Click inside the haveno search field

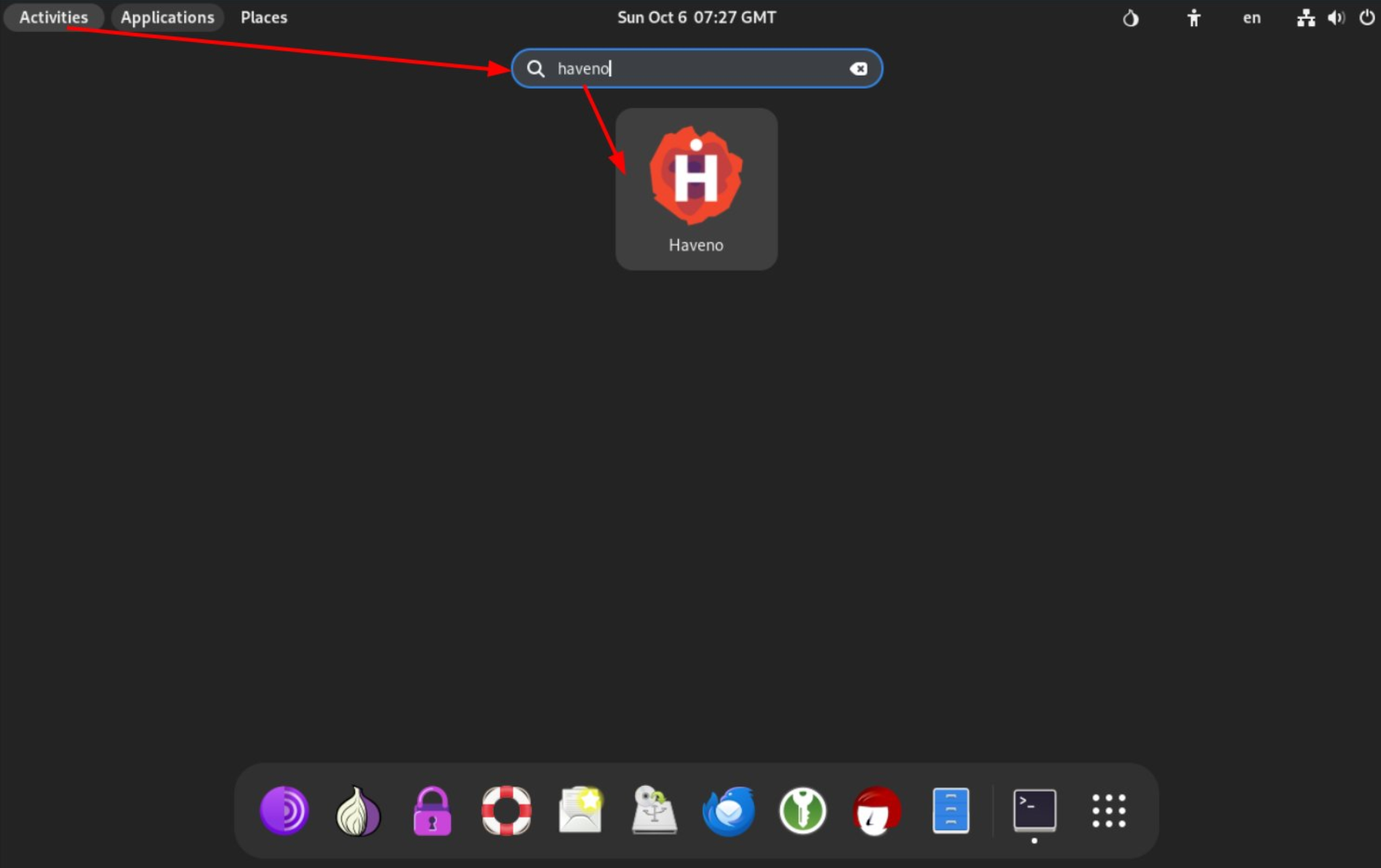click(697, 68)
